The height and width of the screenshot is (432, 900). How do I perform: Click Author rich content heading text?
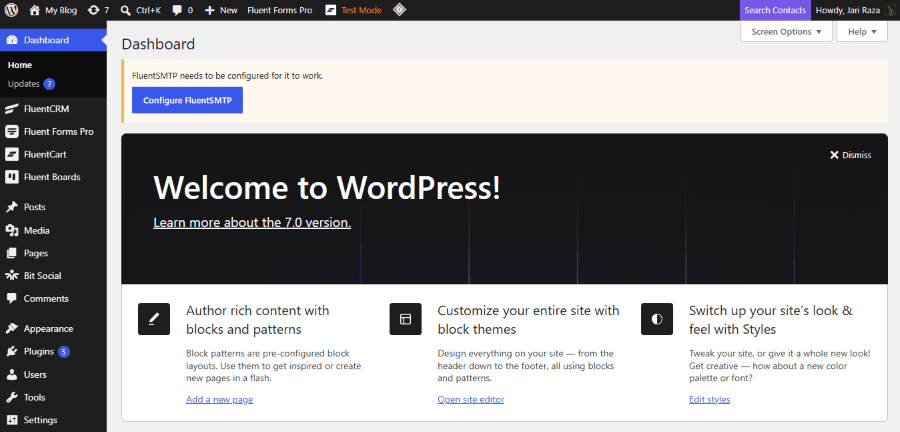[258, 320]
